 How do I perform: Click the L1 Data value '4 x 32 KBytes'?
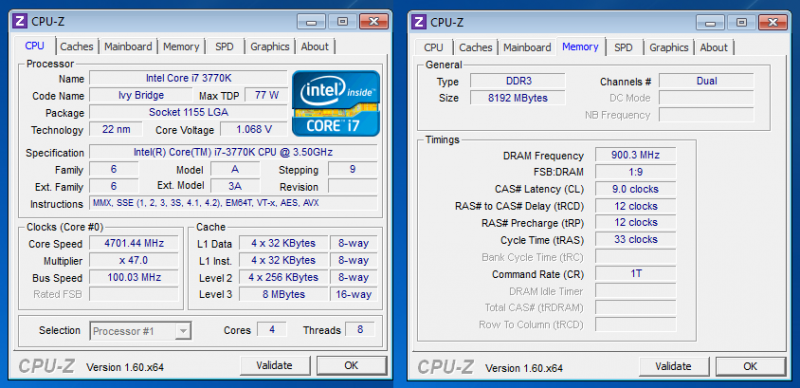283,243
